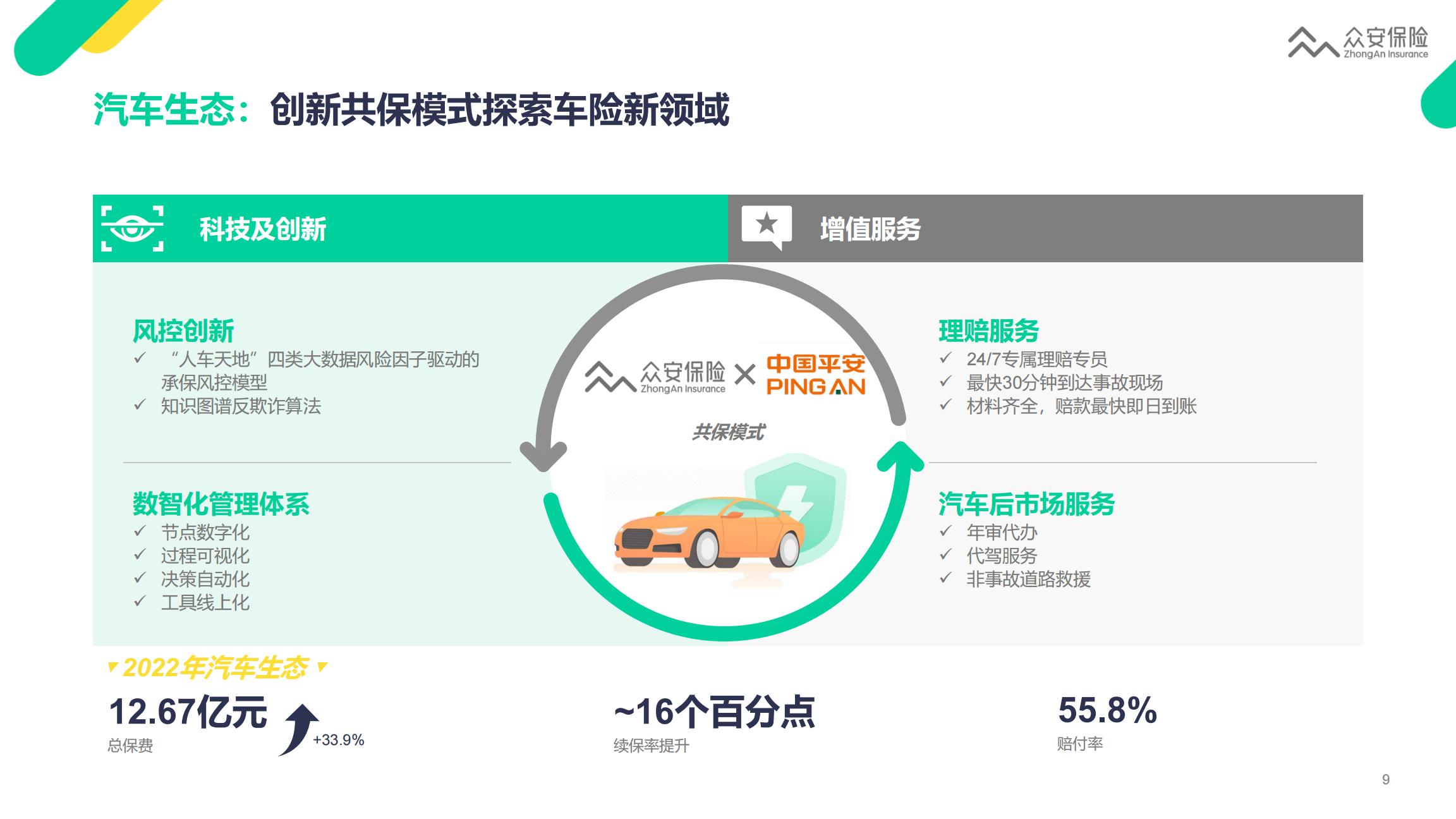
Task: Click the checkmark beside 工具线上化
Action: pyautogui.click(x=140, y=601)
